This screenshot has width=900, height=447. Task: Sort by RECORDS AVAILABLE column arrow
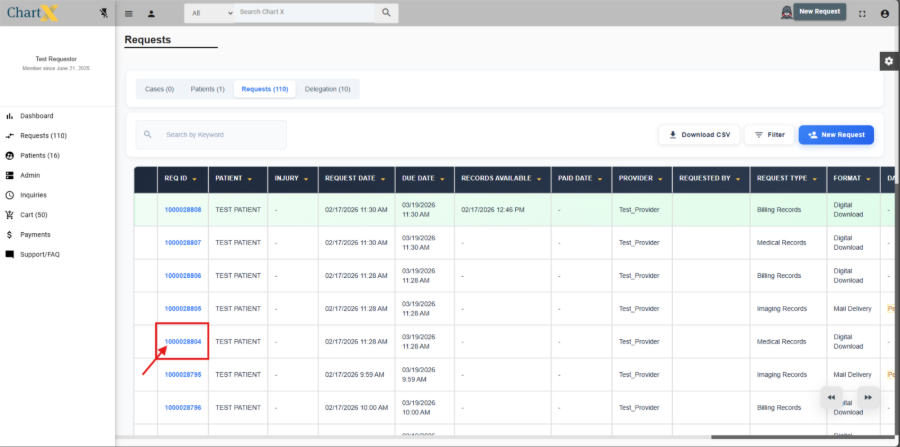[538, 179]
